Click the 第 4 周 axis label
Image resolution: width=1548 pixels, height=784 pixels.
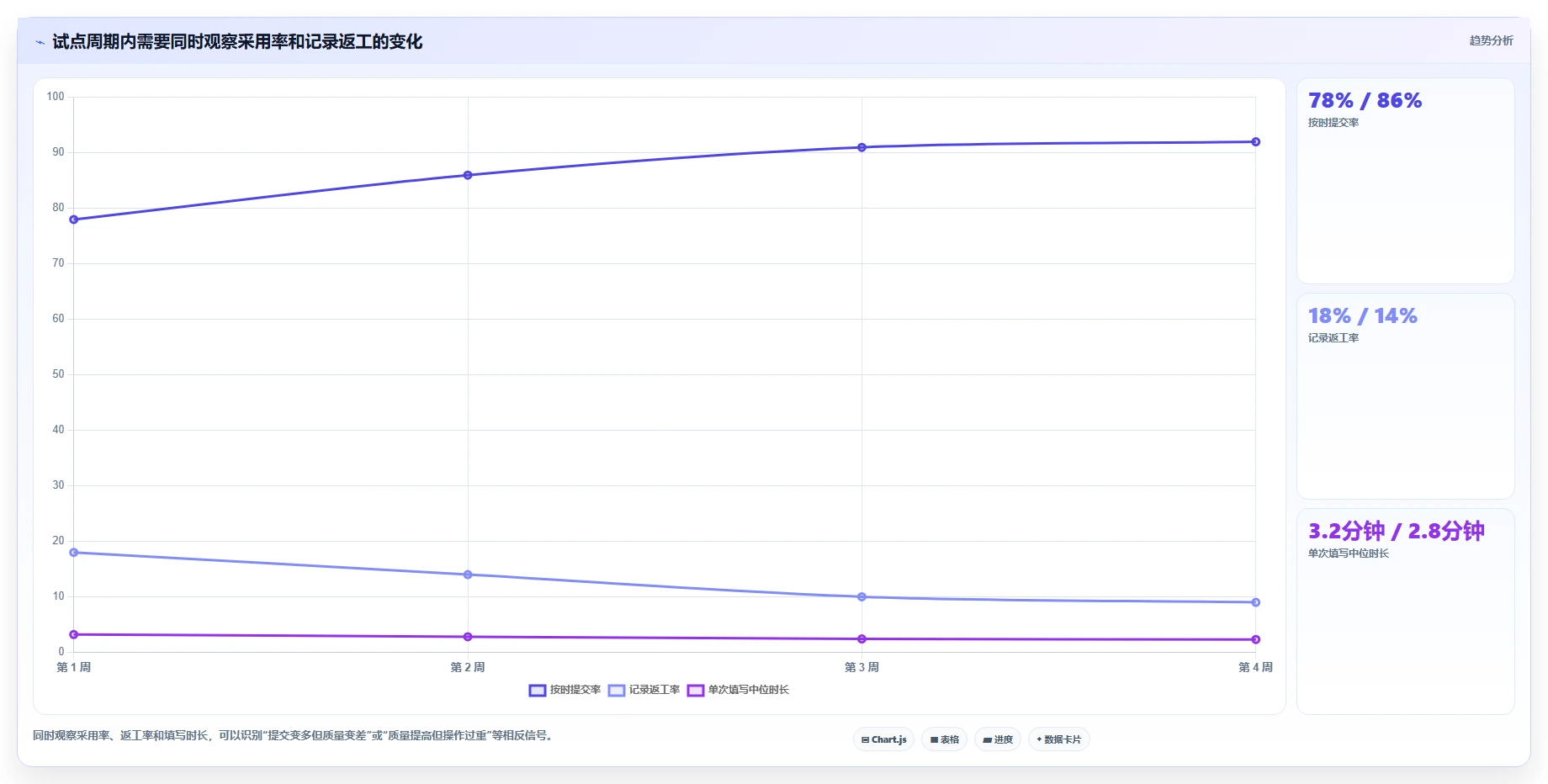(x=1255, y=667)
